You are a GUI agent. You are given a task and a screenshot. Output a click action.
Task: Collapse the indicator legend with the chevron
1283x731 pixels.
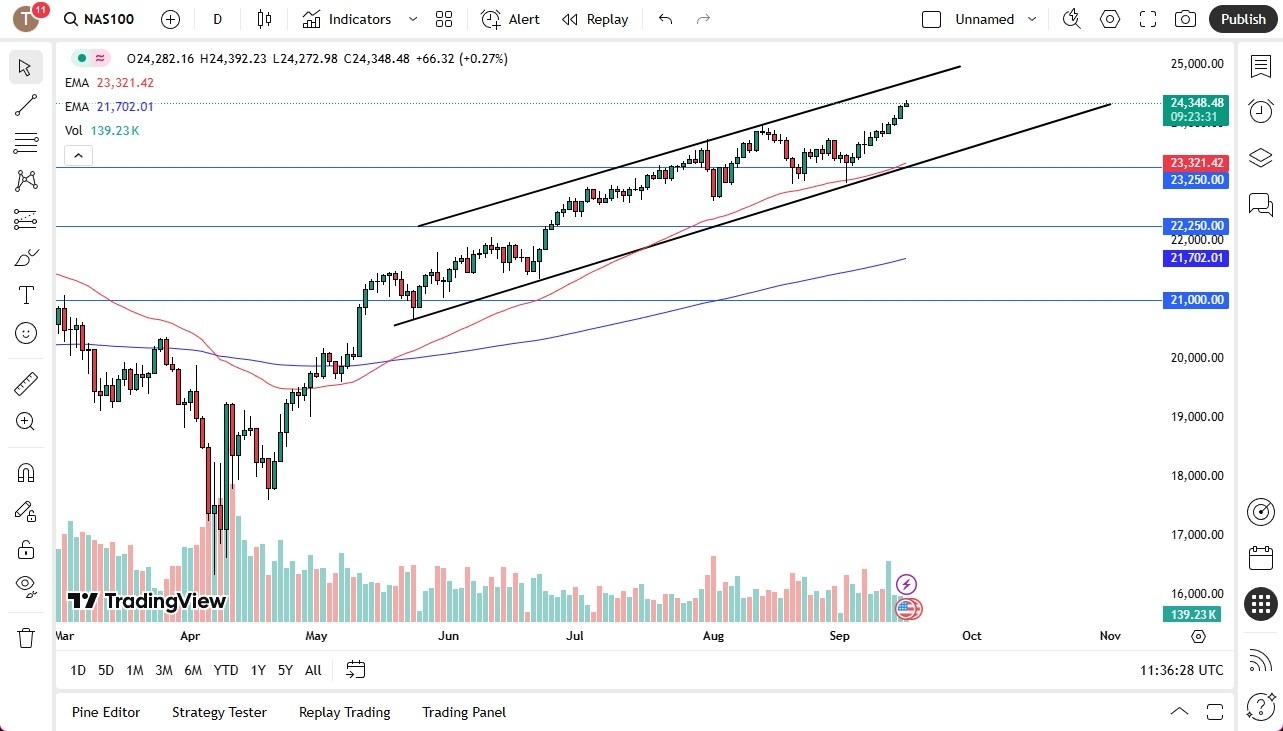[x=78, y=155]
